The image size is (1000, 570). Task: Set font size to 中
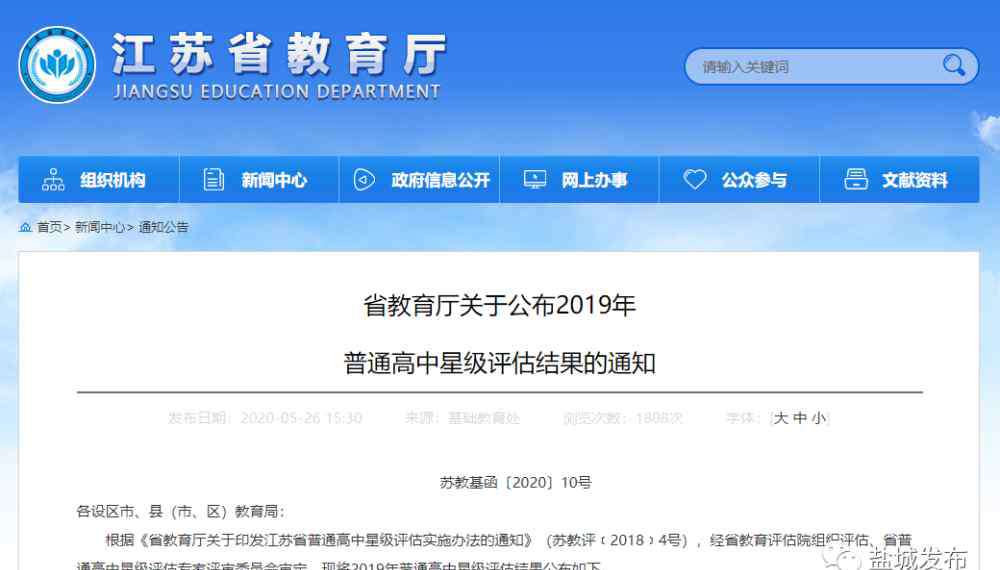click(800, 418)
